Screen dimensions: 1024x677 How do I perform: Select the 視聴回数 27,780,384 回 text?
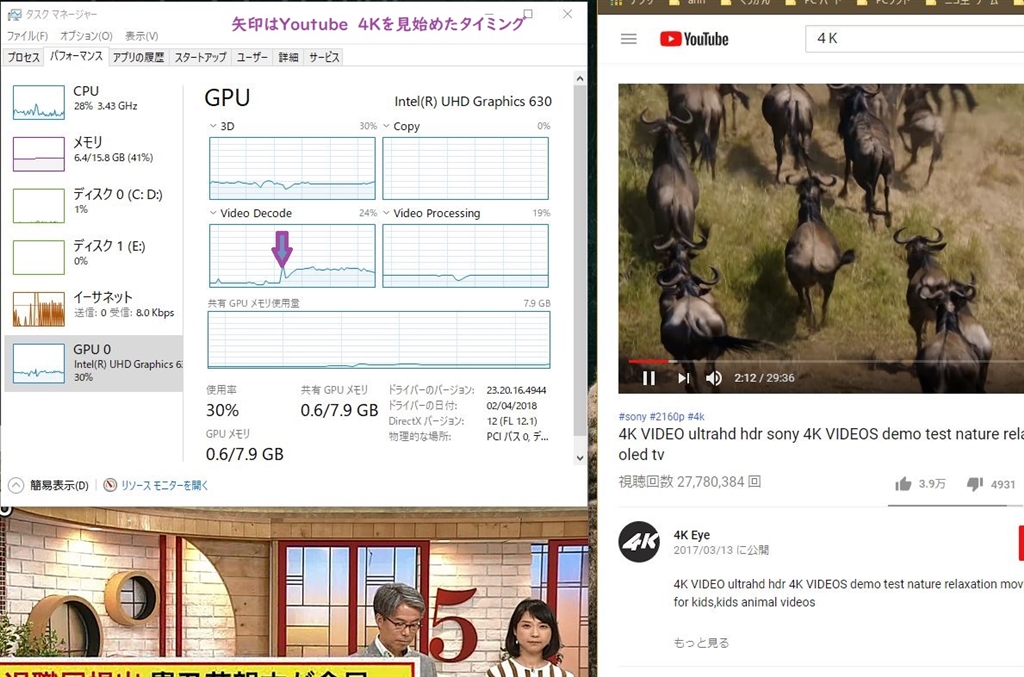(x=690, y=482)
